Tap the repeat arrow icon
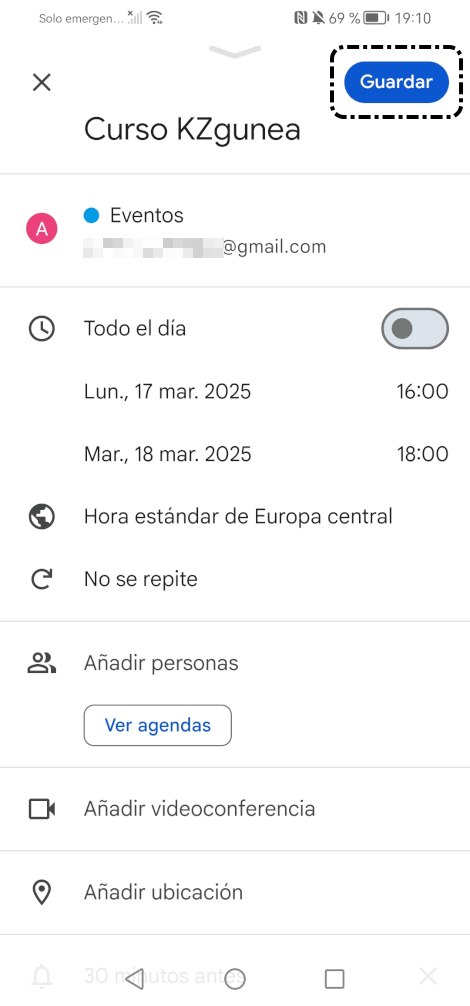 (x=42, y=579)
